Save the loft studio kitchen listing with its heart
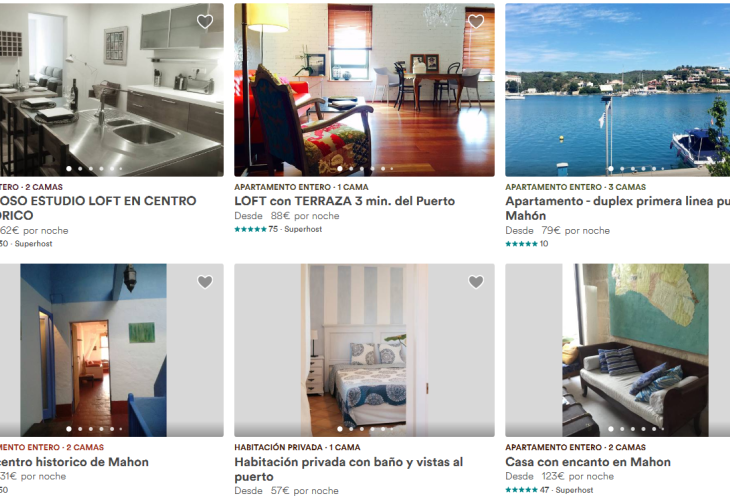The image size is (730, 500). (205, 21)
